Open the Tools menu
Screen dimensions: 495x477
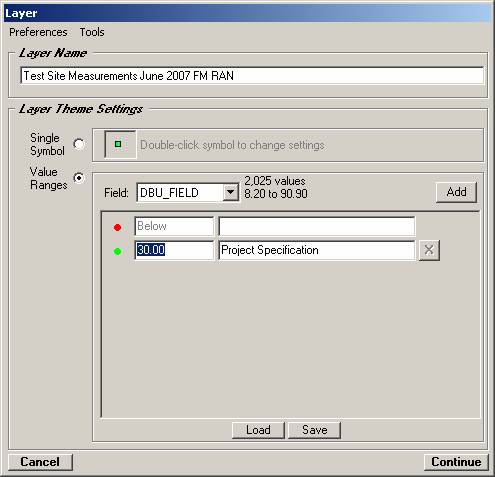(x=92, y=32)
